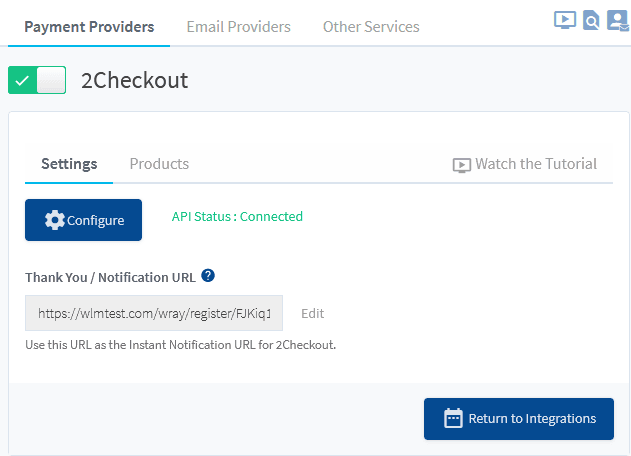Focus the Thank You / Notification URL field

(154, 313)
